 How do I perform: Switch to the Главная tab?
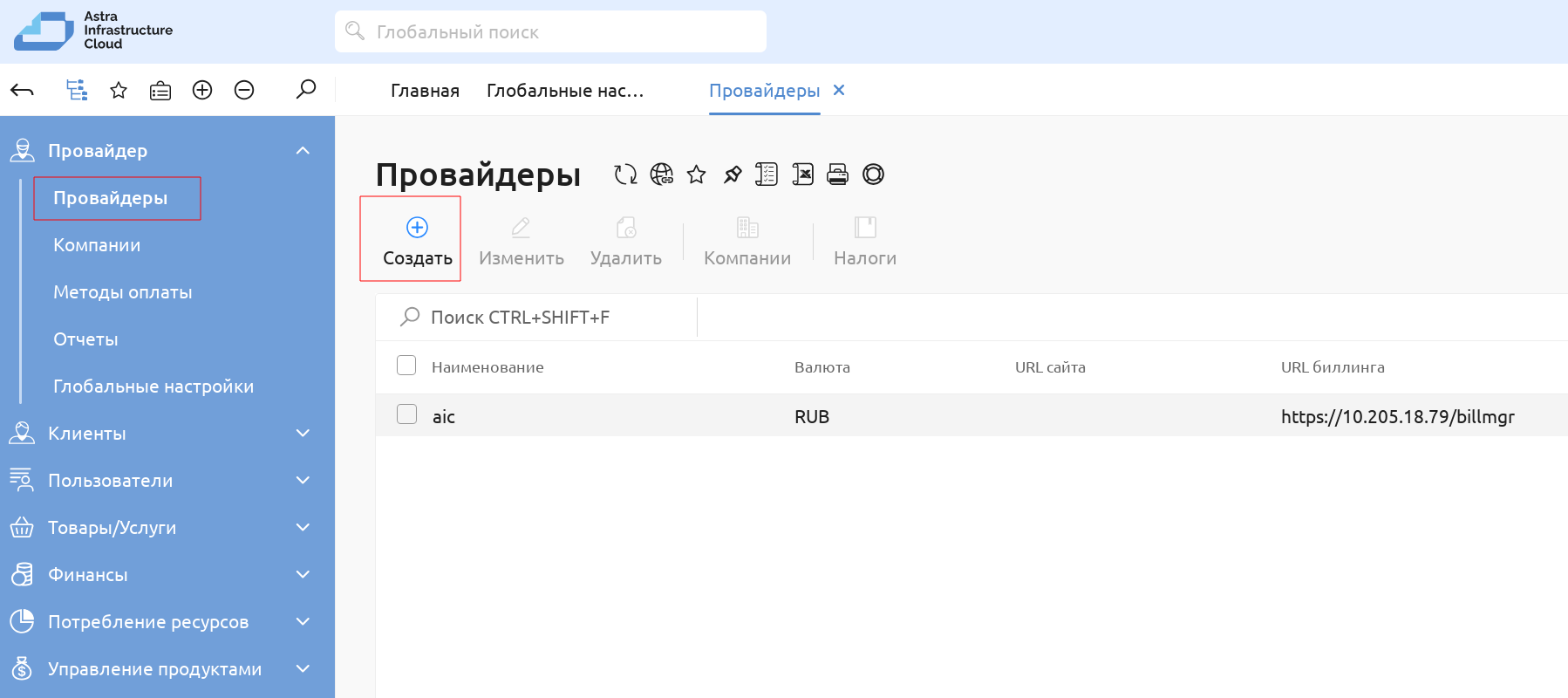(425, 91)
